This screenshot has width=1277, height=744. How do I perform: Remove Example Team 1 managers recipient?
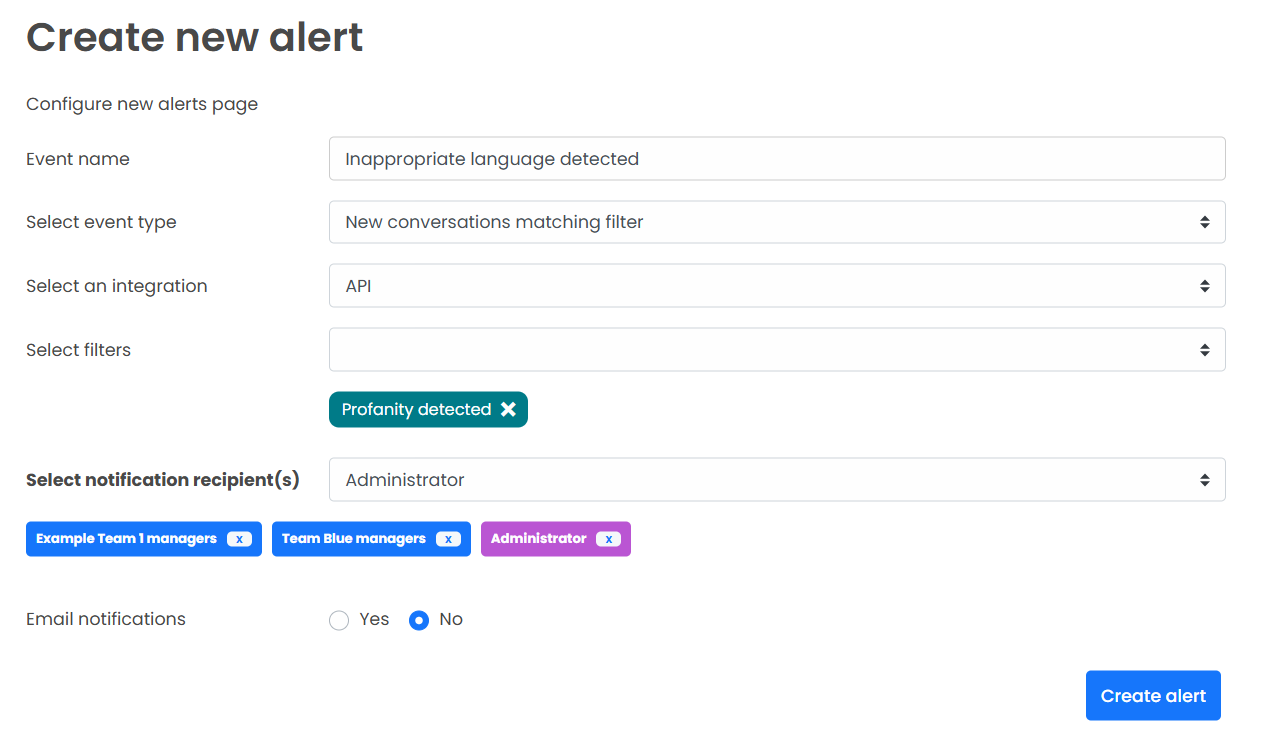(x=239, y=539)
